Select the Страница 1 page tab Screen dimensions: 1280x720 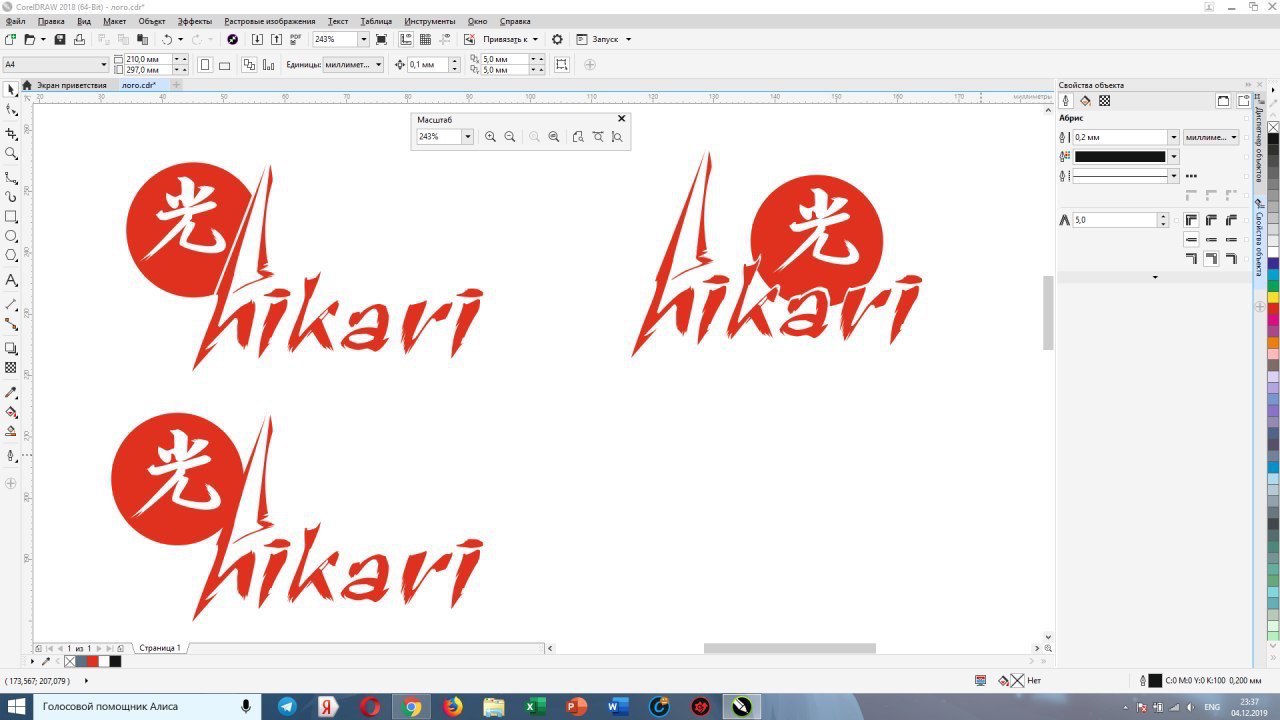pos(160,648)
